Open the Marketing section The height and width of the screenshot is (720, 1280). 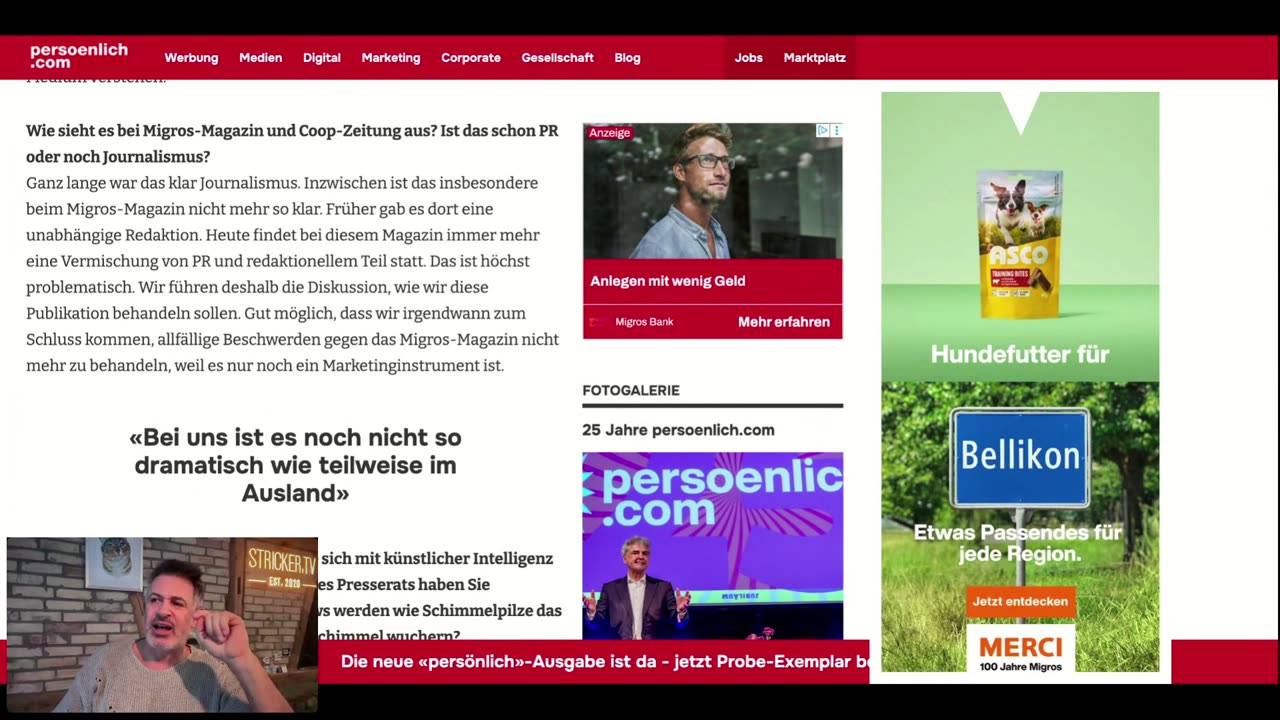(x=391, y=58)
